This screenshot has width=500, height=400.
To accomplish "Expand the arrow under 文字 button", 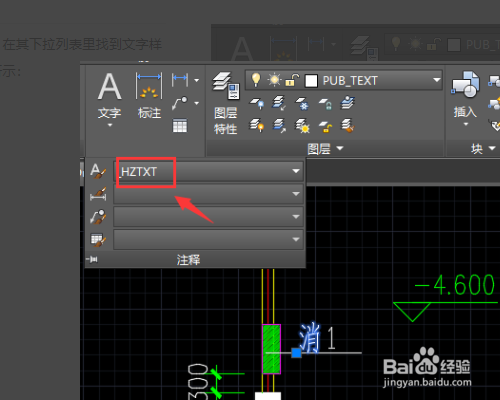I will click(x=110, y=125).
